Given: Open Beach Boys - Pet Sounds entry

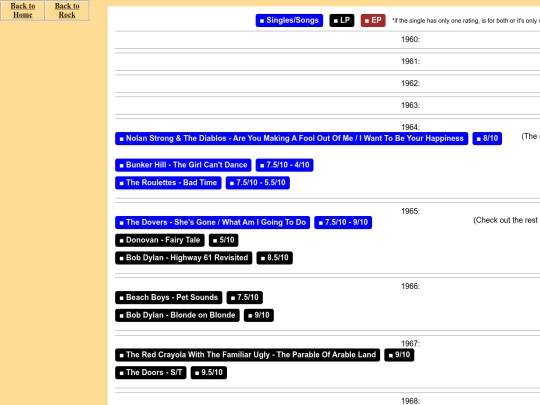Looking at the screenshot, I should point(169,298).
